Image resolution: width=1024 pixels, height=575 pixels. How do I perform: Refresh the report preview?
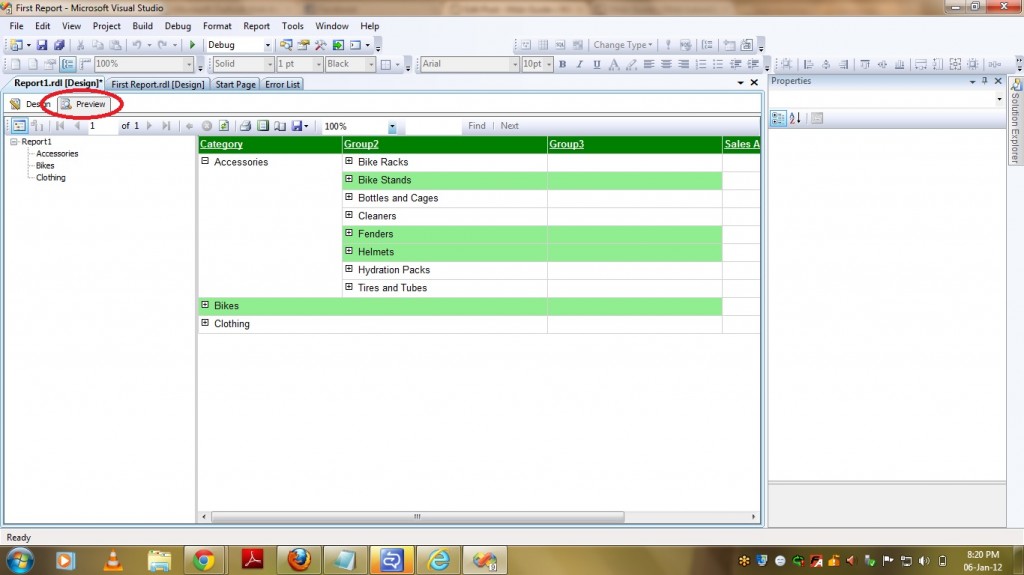[x=225, y=126]
